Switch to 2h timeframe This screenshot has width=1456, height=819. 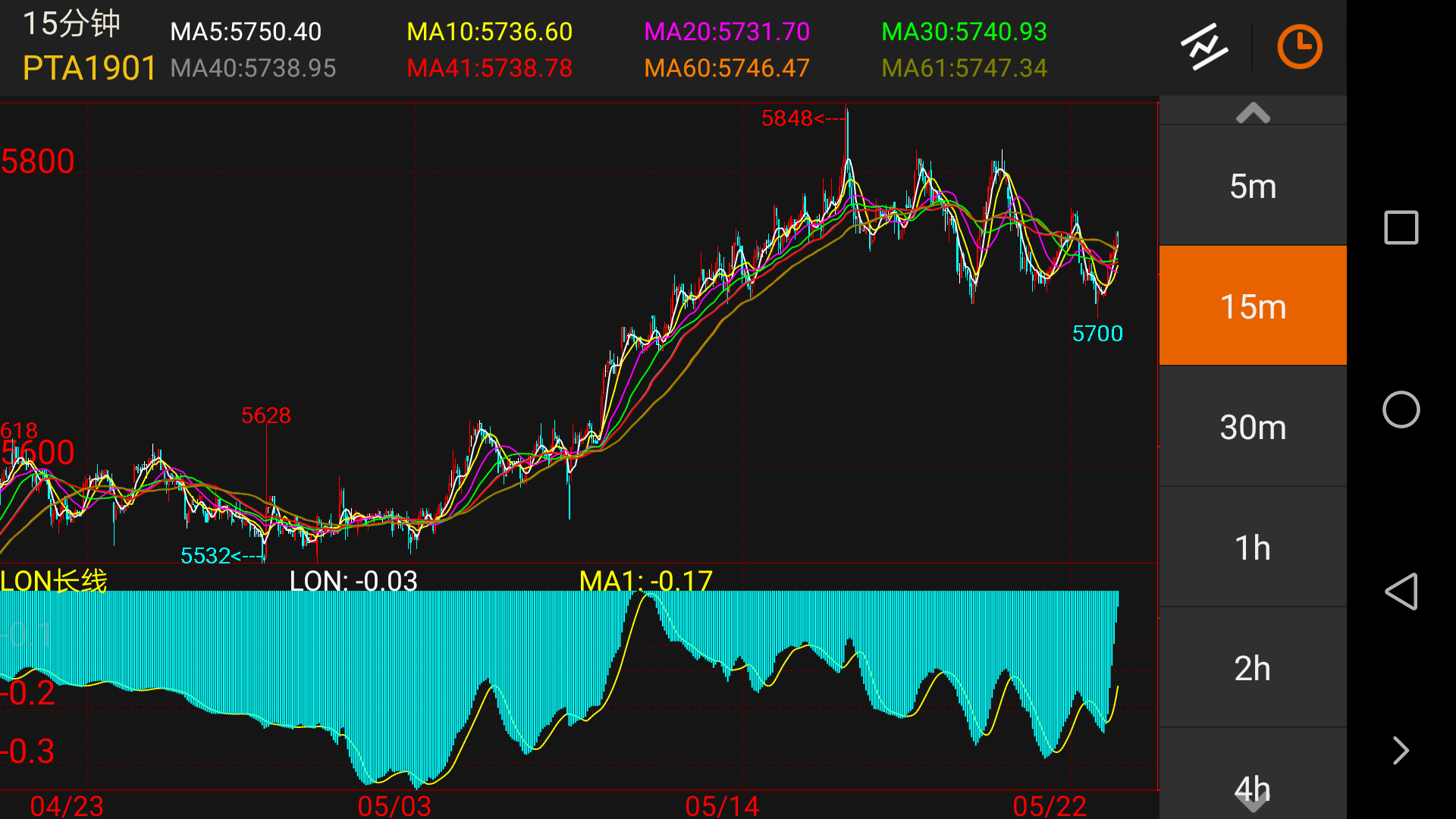coord(1253,668)
